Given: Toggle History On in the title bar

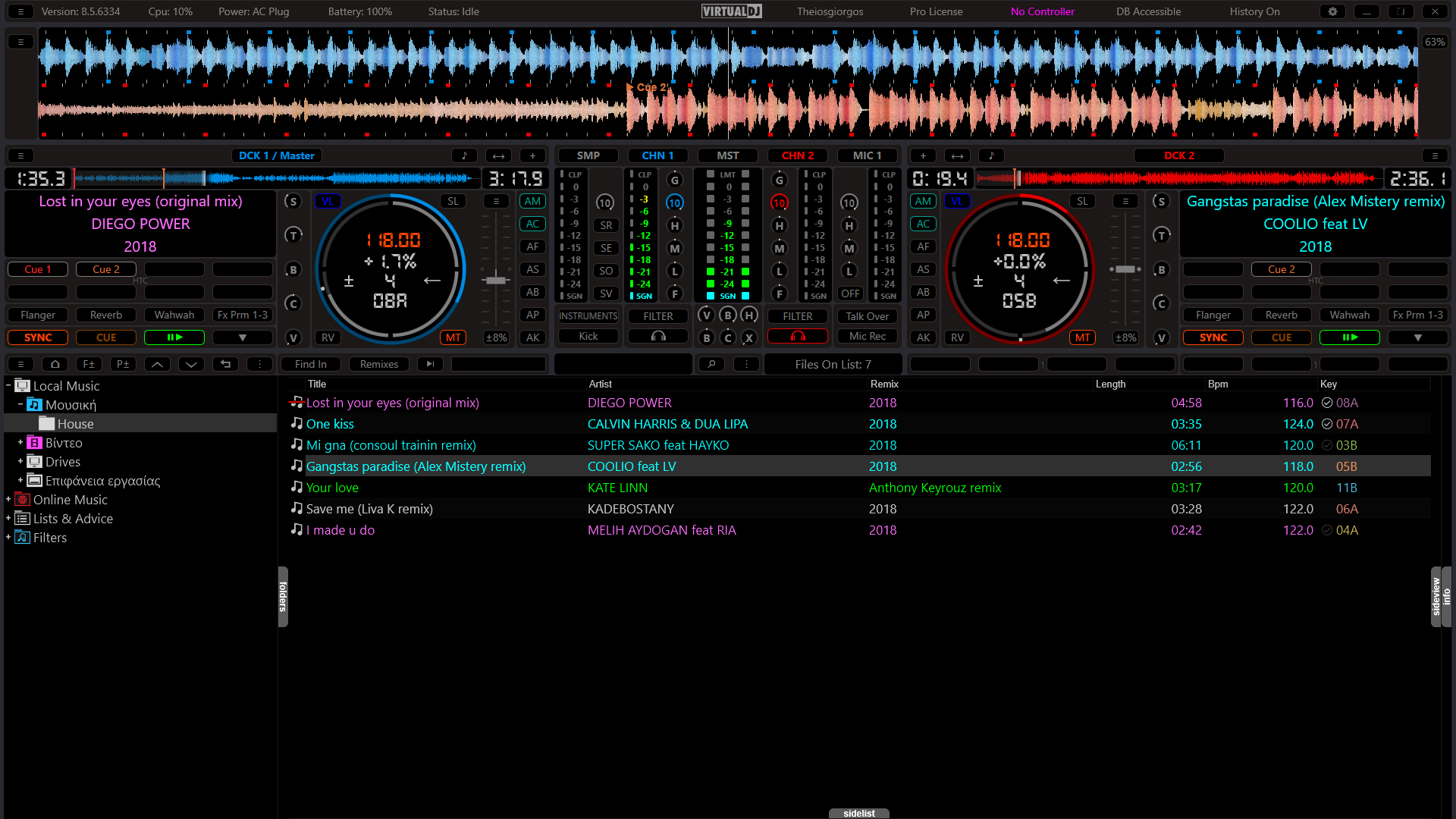Looking at the screenshot, I should [x=1254, y=11].
